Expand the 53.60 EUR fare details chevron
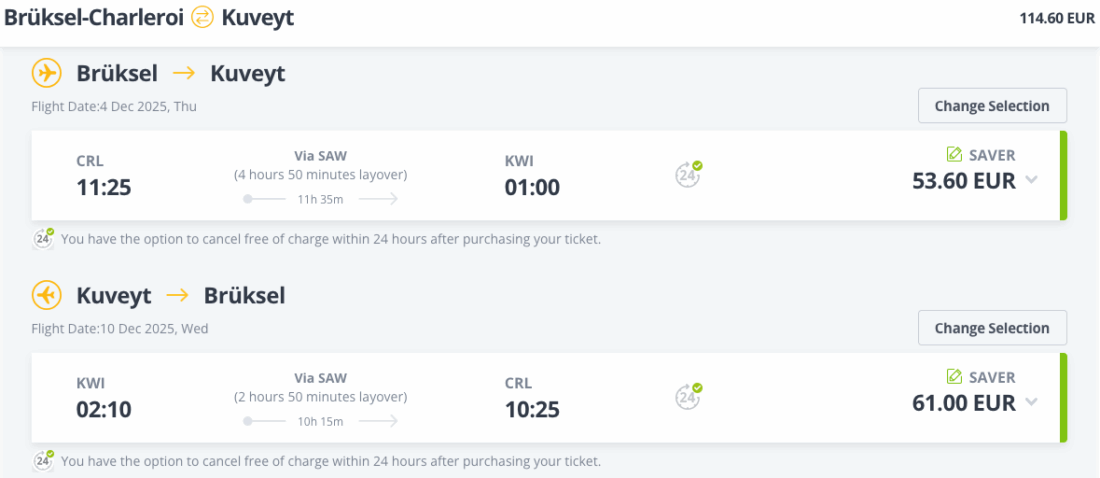This screenshot has height=478, width=1100. [x=1032, y=180]
